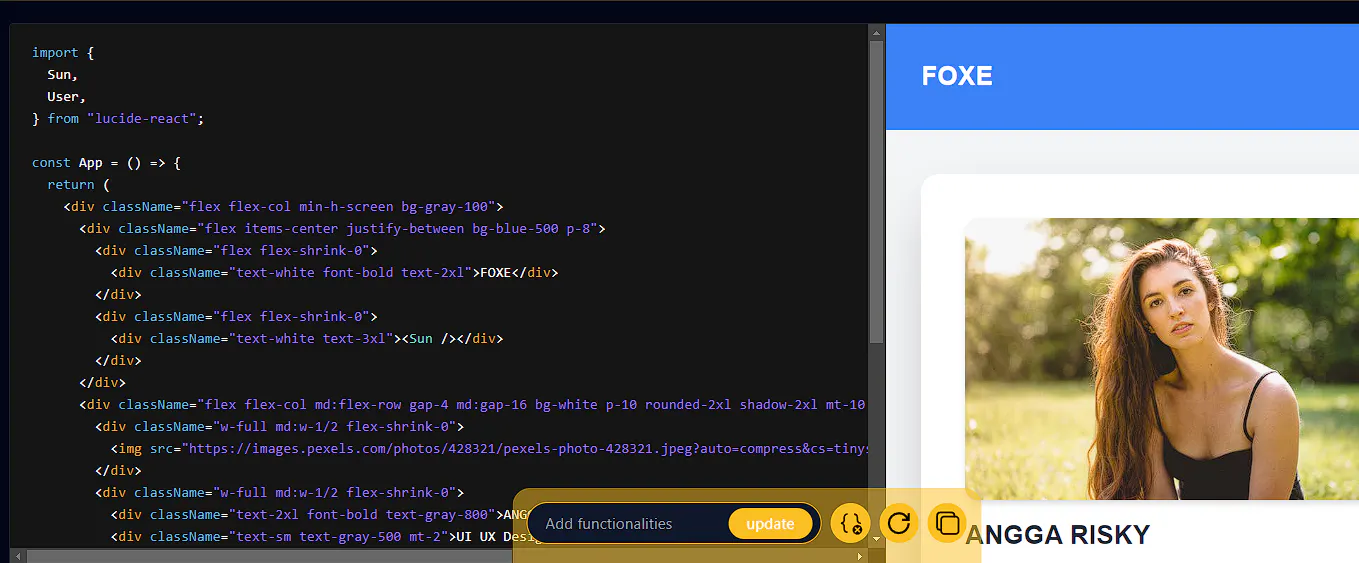This screenshot has width=1359, height=563.
Task: Click the copy code icon
Action: (x=947, y=523)
